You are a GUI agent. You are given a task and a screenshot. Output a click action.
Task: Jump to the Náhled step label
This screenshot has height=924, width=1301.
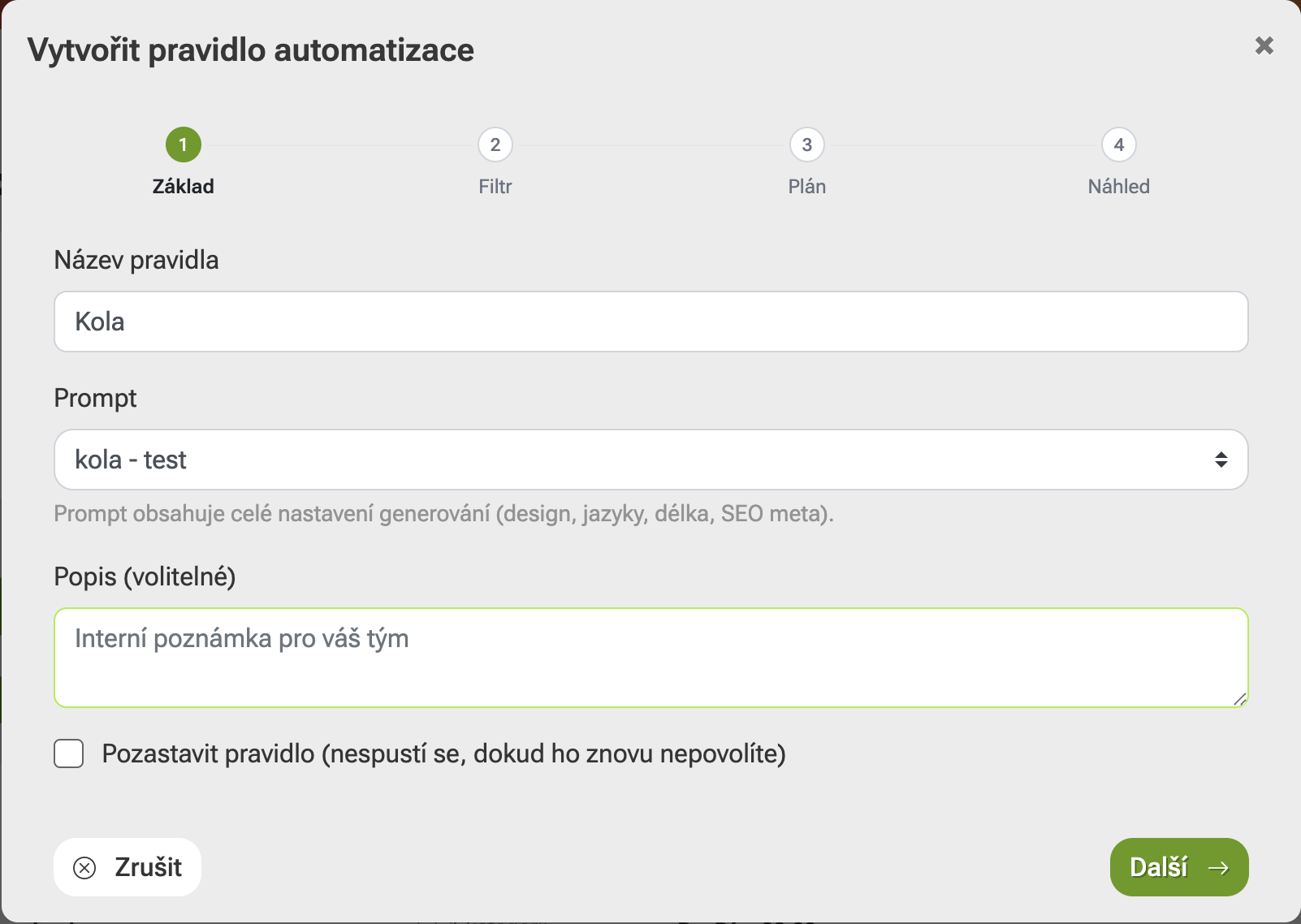1119,187
